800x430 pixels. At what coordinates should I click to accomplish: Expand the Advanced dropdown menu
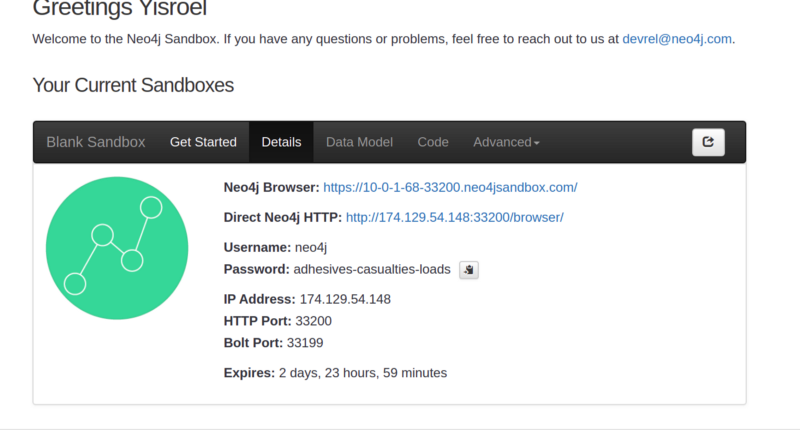(x=506, y=142)
